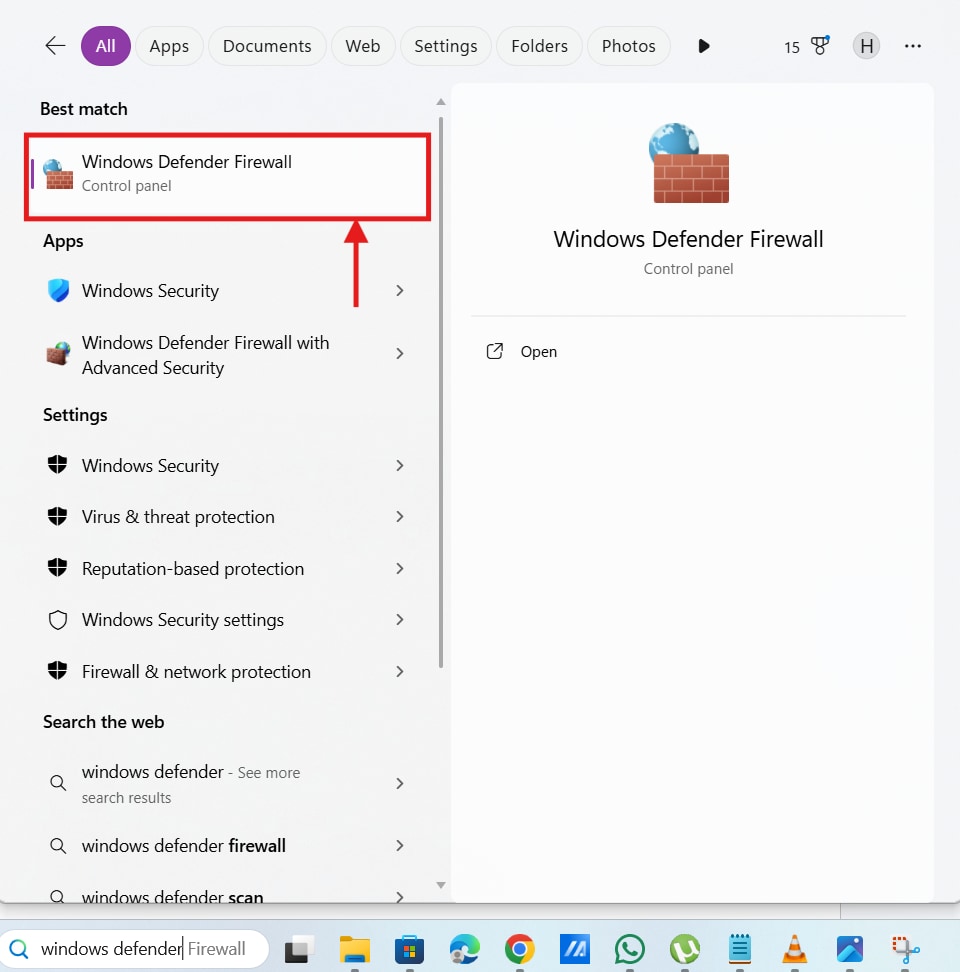
Task: Launch Windows Defender Firewall with Advanced Security
Action: pyautogui.click(x=205, y=354)
